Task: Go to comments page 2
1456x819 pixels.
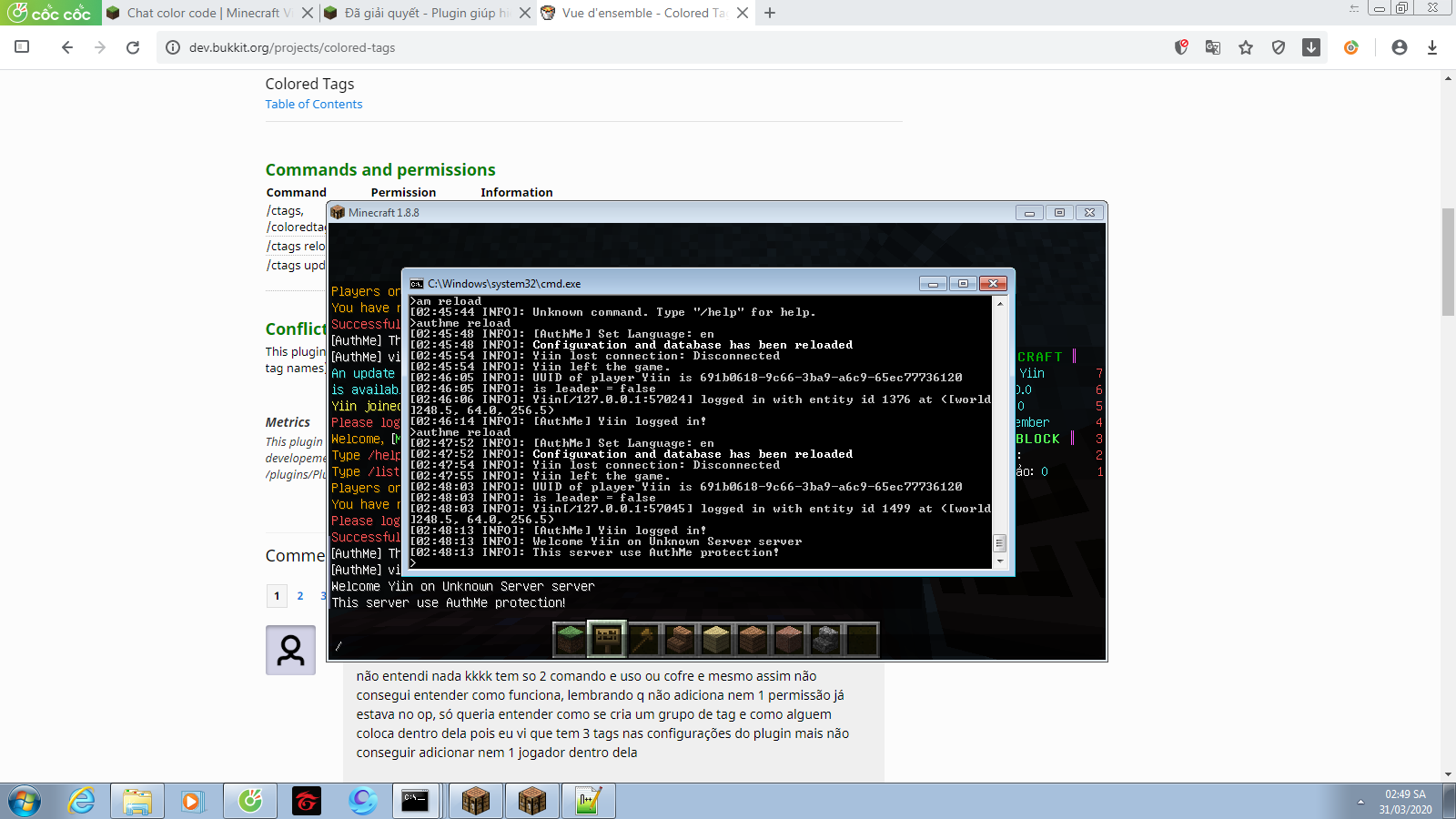Action: 300,596
